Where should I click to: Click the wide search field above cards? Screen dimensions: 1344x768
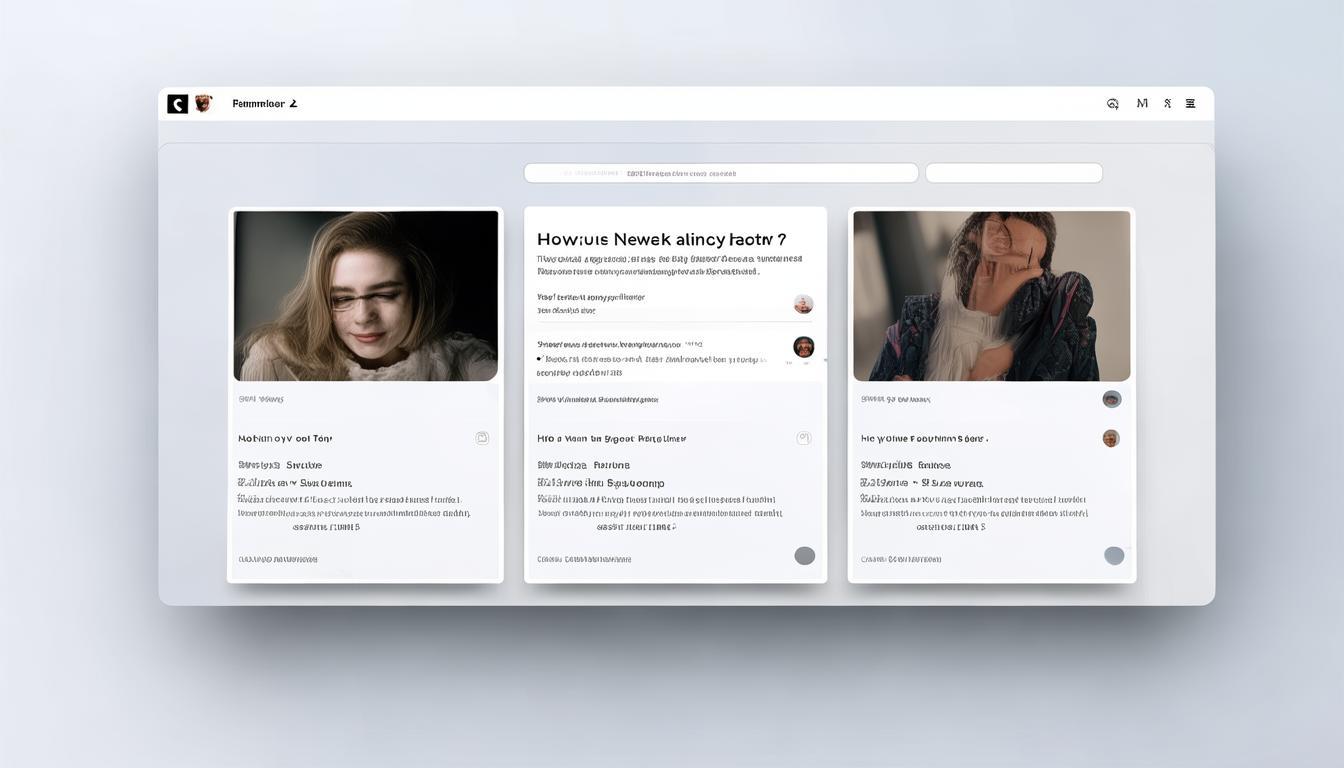(720, 173)
